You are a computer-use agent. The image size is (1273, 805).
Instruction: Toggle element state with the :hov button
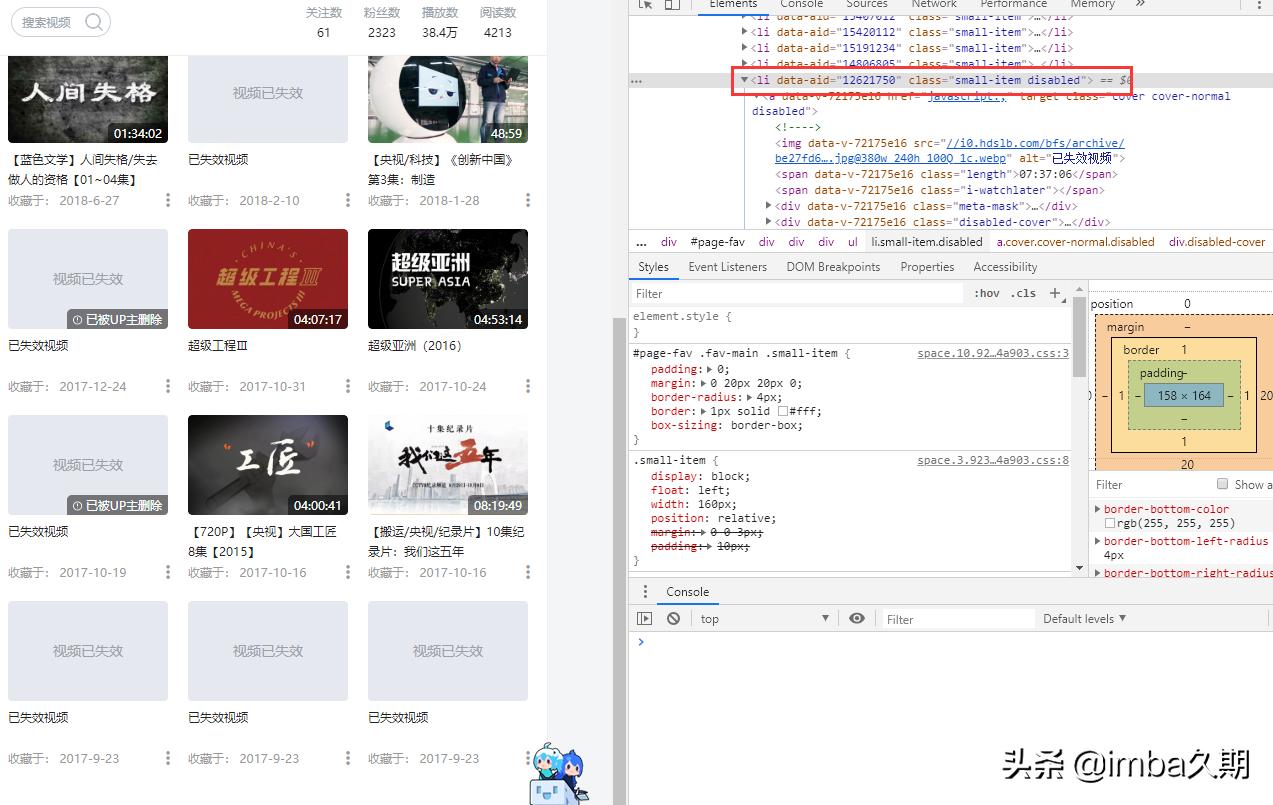(x=986, y=293)
